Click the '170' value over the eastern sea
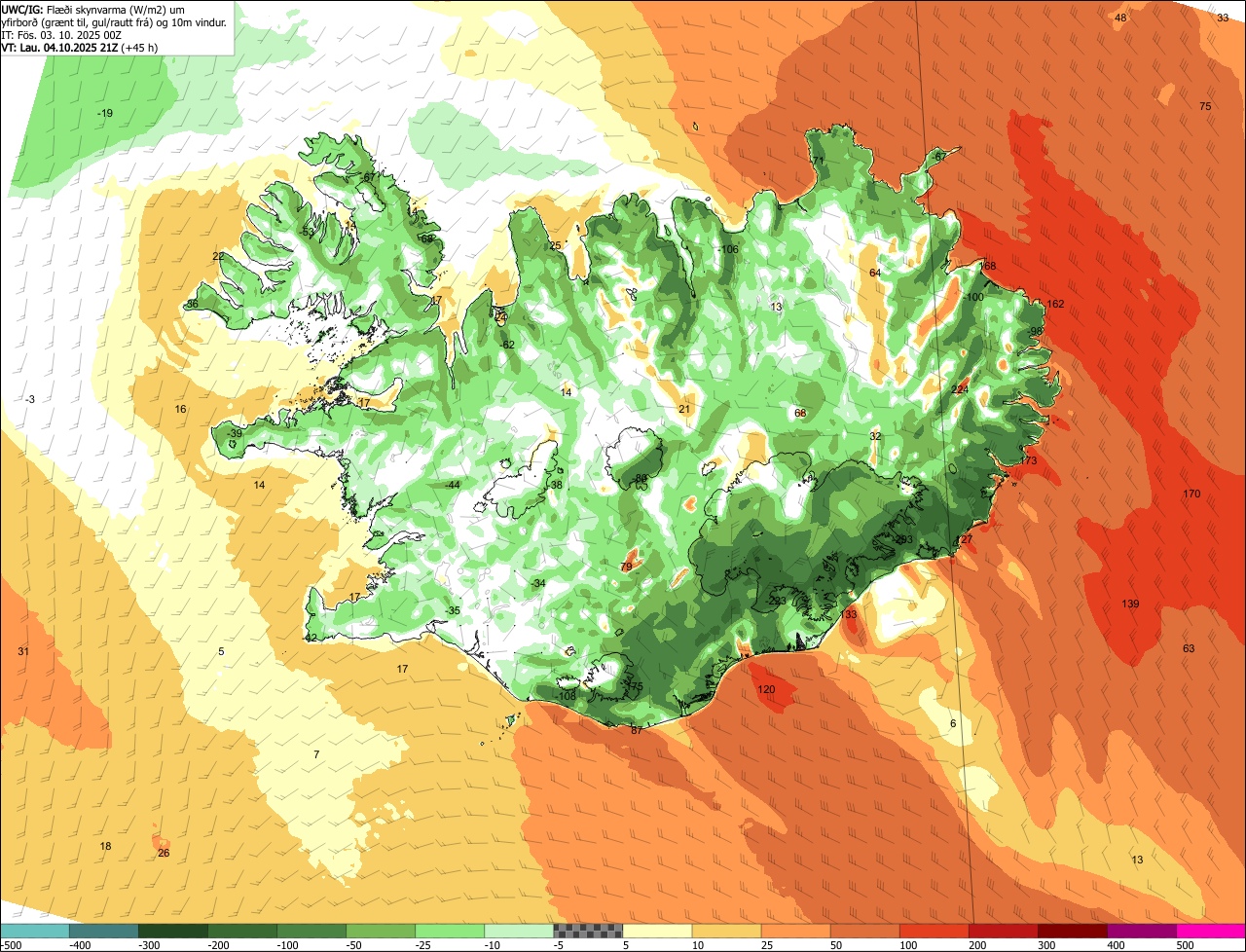This screenshot has height=952, width=1246. point(1191,494)
